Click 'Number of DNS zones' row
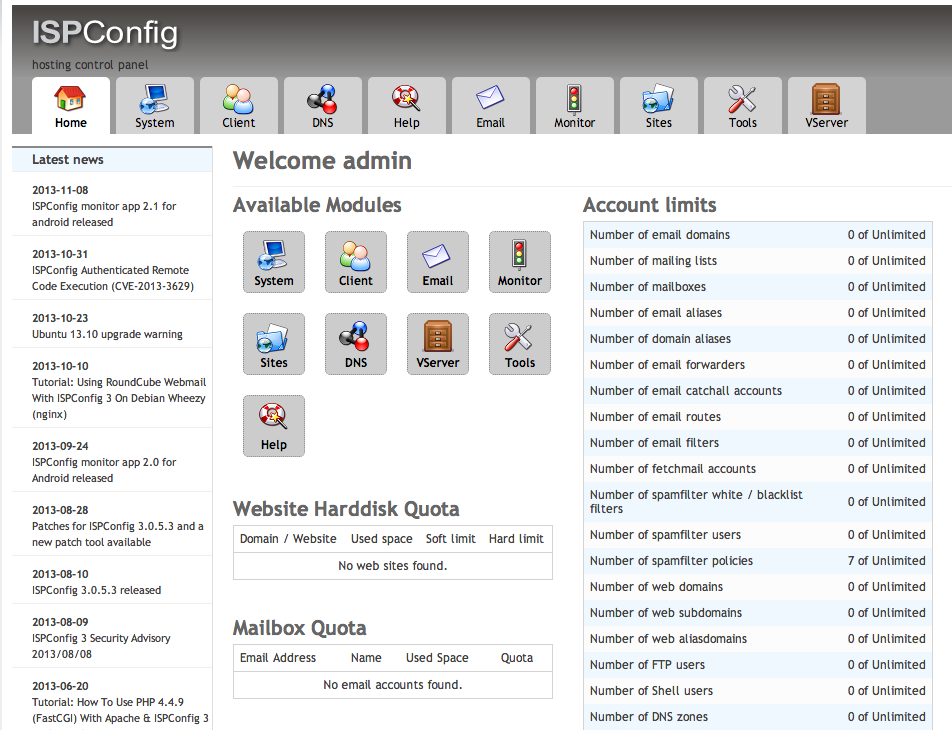This screenshot has width=952, height=730. tap(758, 717)
